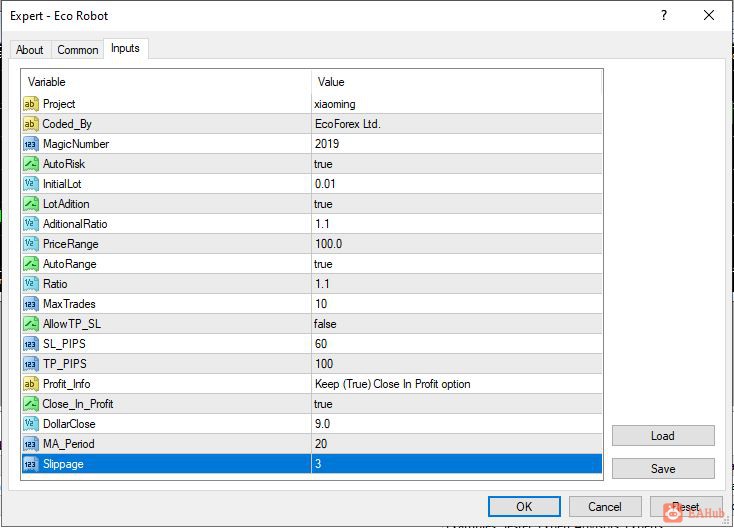Edit the TP_PIPS value 100
Screen dimensions: 734x528
(324, 364)
